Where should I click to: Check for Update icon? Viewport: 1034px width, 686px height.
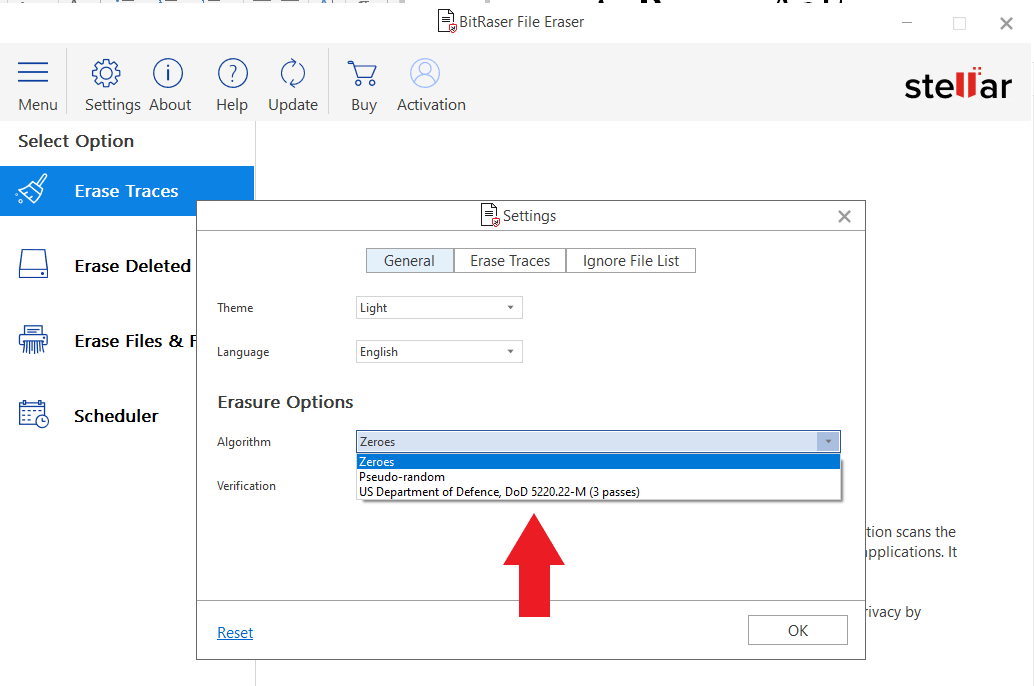tap(293, 73)
